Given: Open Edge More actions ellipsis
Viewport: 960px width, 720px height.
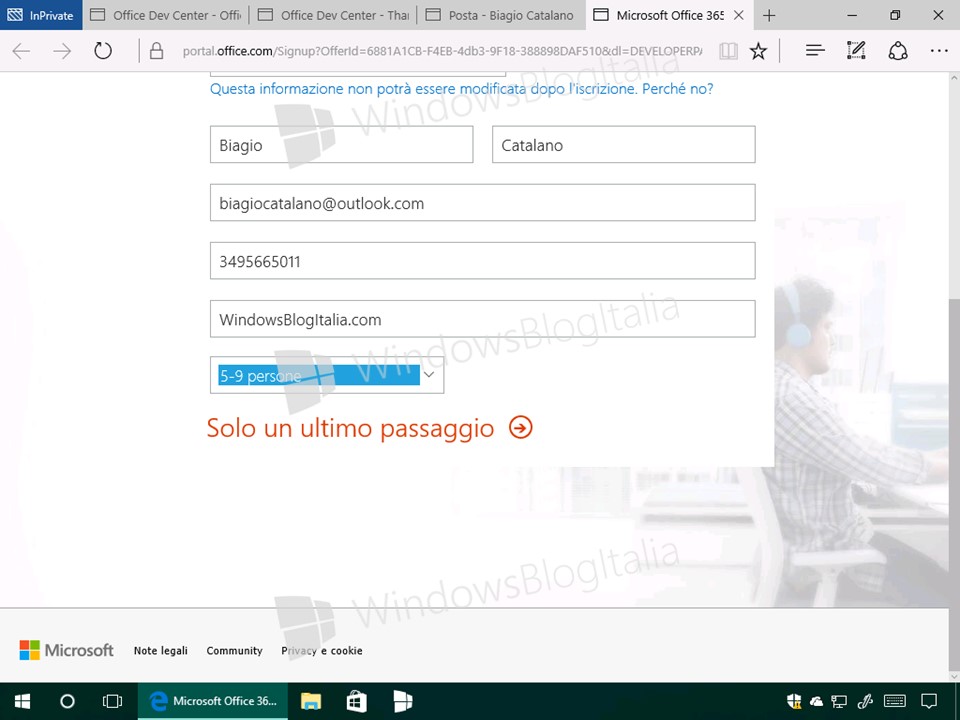Looking at the screenshot, I should 939,51.
